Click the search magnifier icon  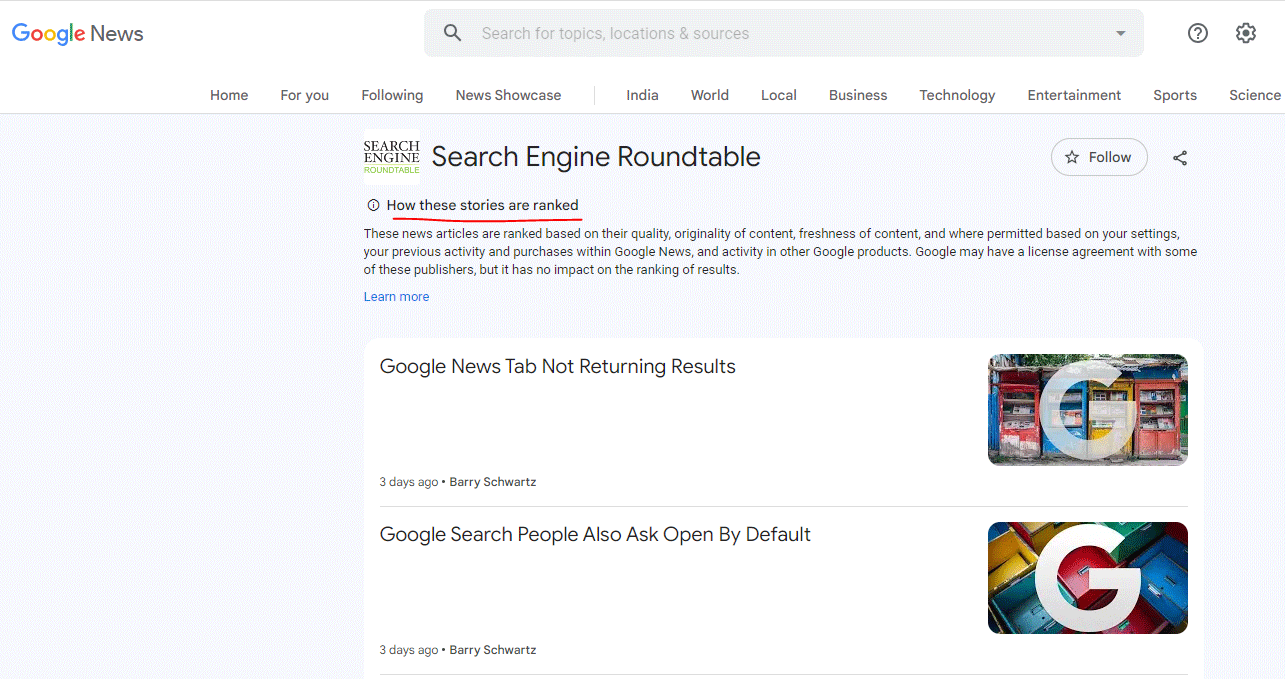pyautogui.click(x=452, y=32)
